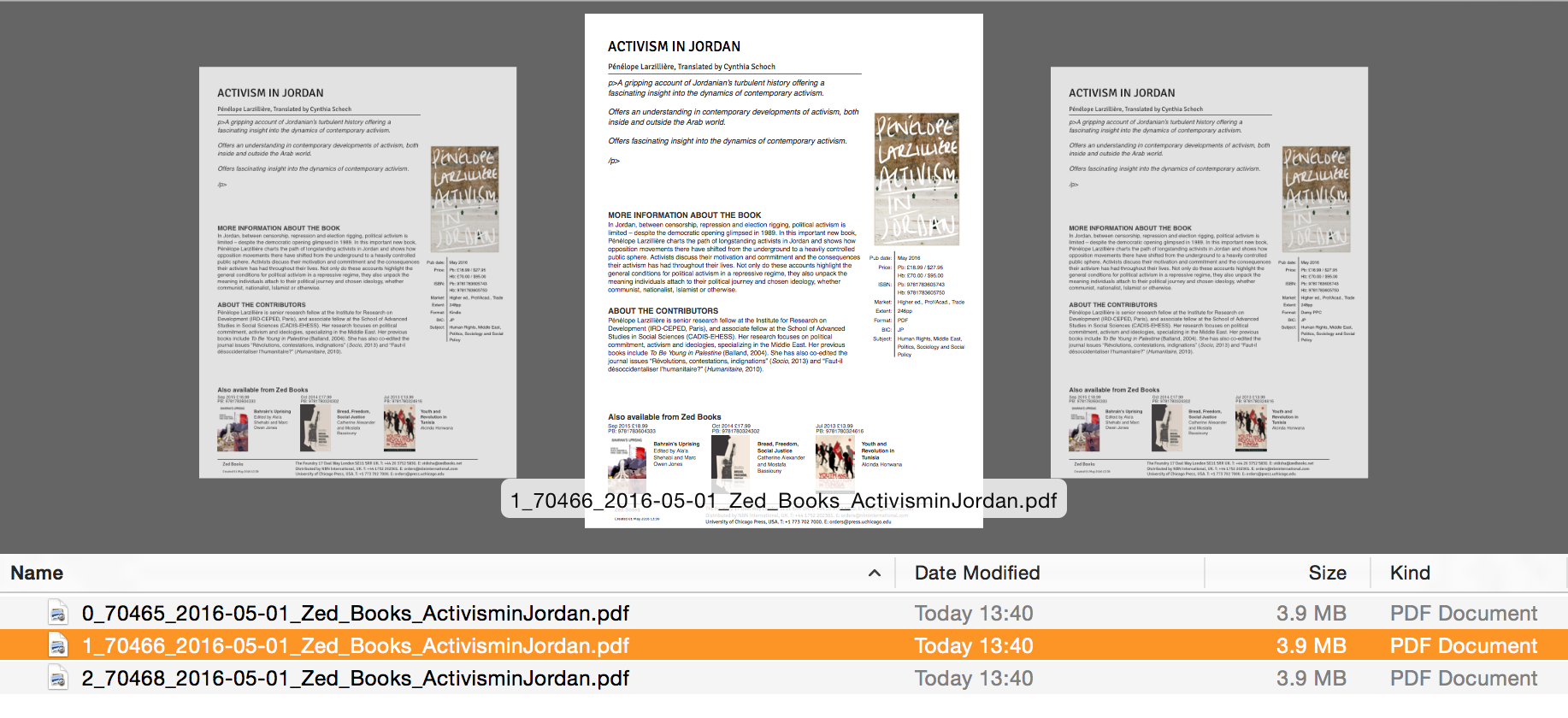Select file 0_70465_2016-05-01_Zed_Books_ActivisminJordan.pdf
The image size is (1568, 718).
(x=356, y=614)
